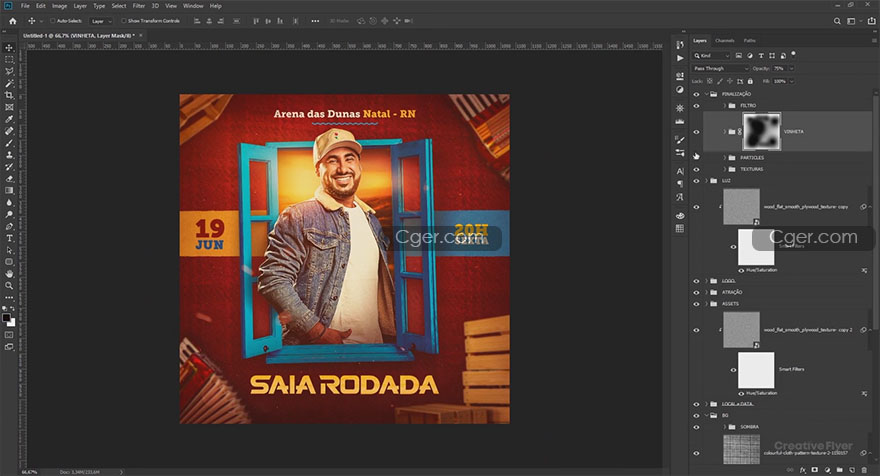Create a new adjustment layer icon
Viewport: 880px width, 476px height.
(x=827, y=470)
